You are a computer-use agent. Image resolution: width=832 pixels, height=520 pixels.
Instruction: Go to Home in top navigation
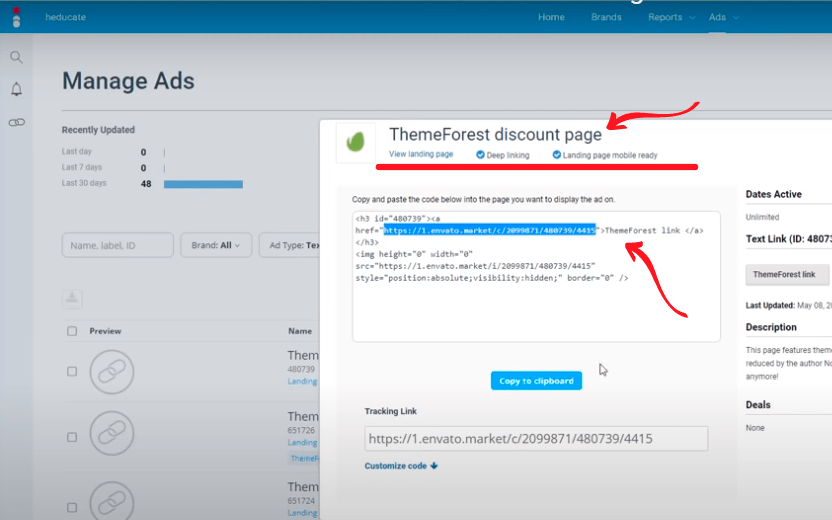point(551,17)
